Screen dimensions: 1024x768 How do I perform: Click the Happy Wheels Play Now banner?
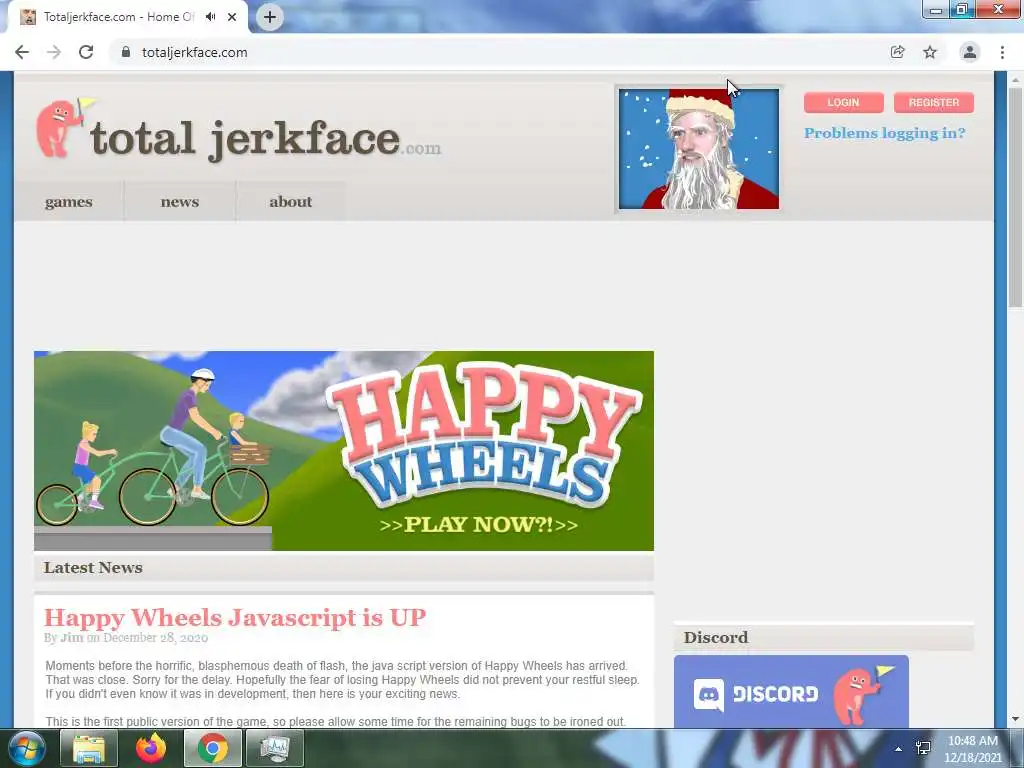(x=344, y=451)
